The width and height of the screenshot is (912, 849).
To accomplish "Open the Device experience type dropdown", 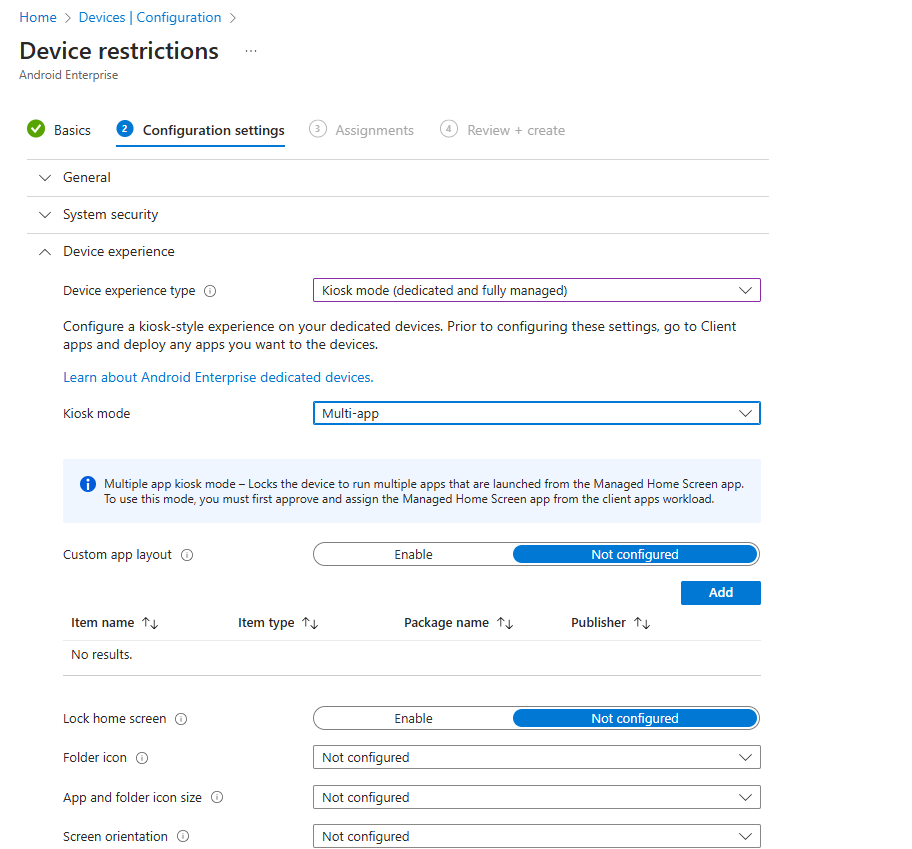I will point(536,290).
